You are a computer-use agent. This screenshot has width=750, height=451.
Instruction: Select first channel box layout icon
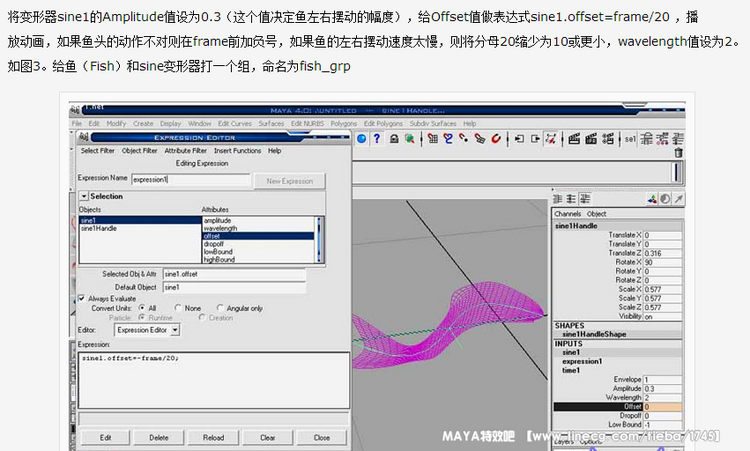[x=558, y=198]
